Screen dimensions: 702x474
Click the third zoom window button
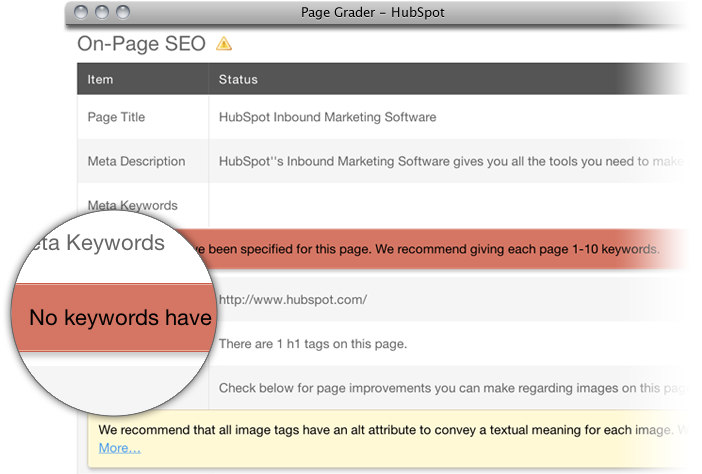(123, 12)
